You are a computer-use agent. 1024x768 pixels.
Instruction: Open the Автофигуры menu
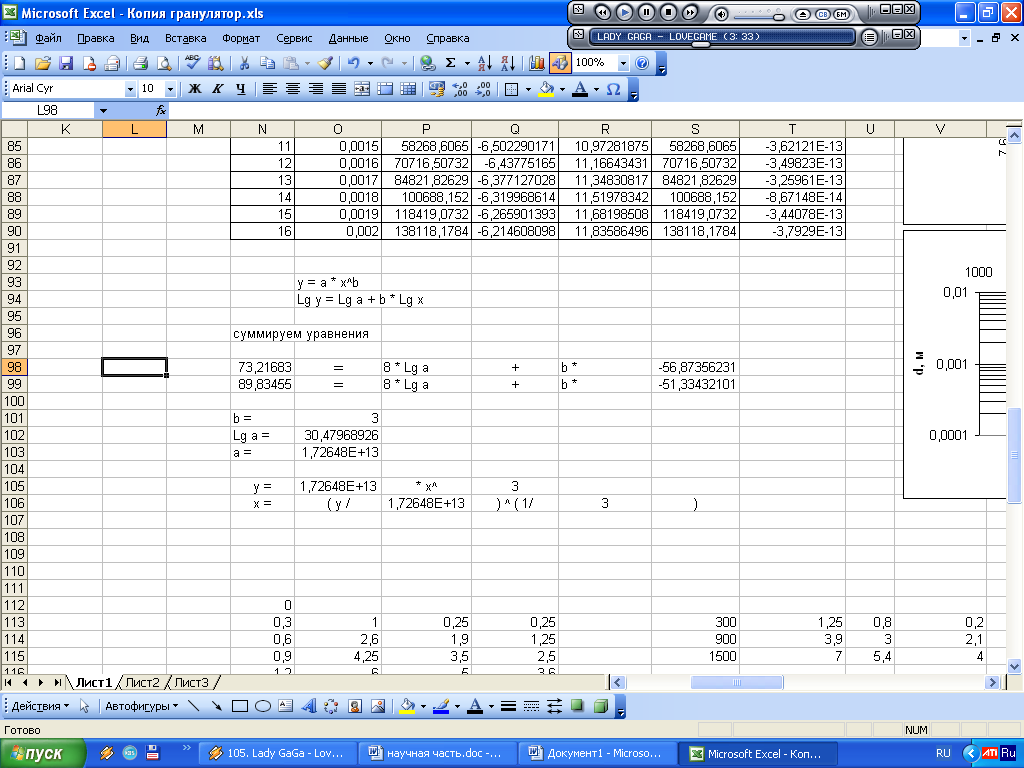pyautogui.click(x=141, y=706)
